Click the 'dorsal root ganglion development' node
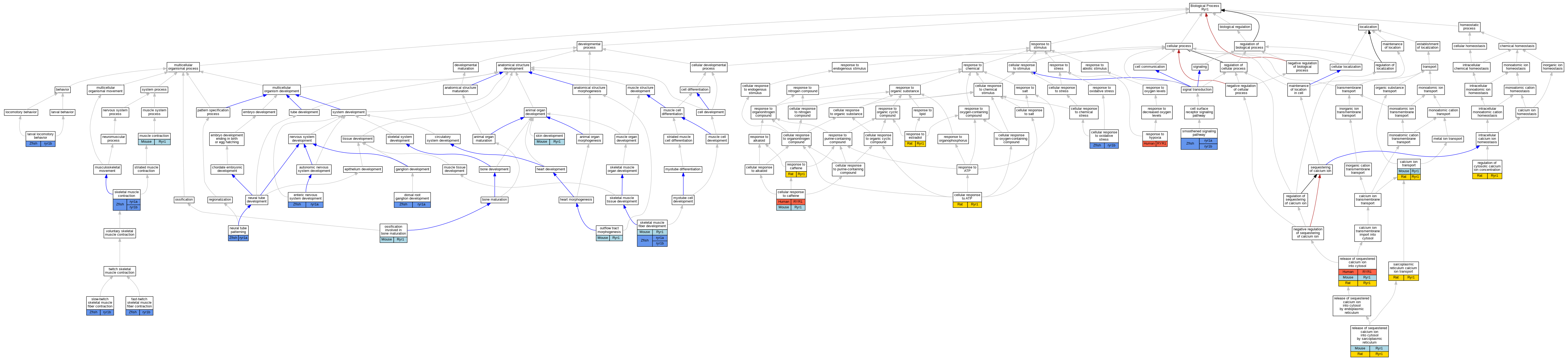 coord(412,200)
